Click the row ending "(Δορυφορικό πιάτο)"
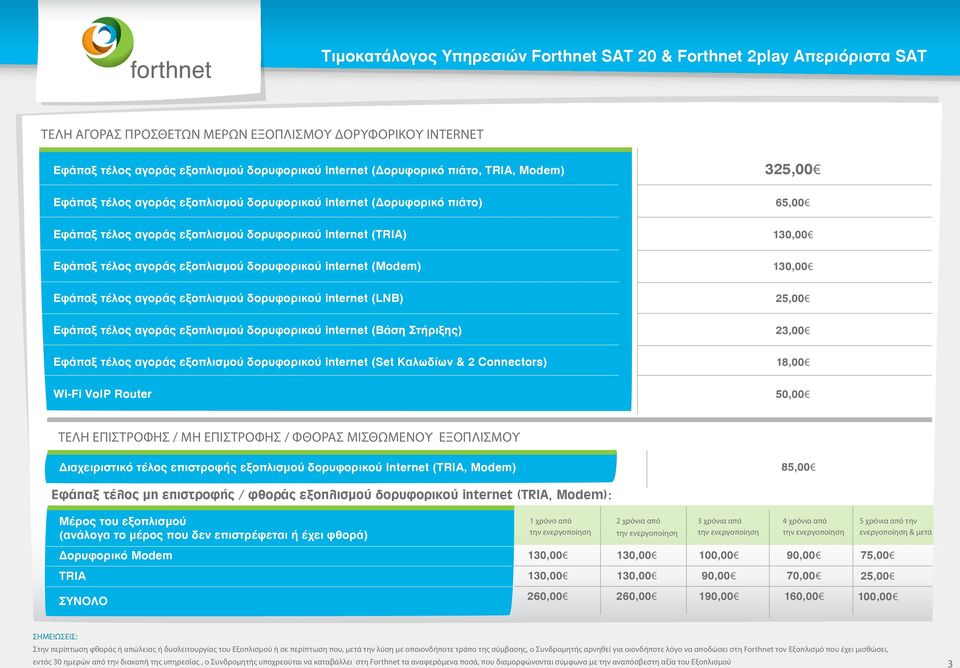 (x=335, y=202)
